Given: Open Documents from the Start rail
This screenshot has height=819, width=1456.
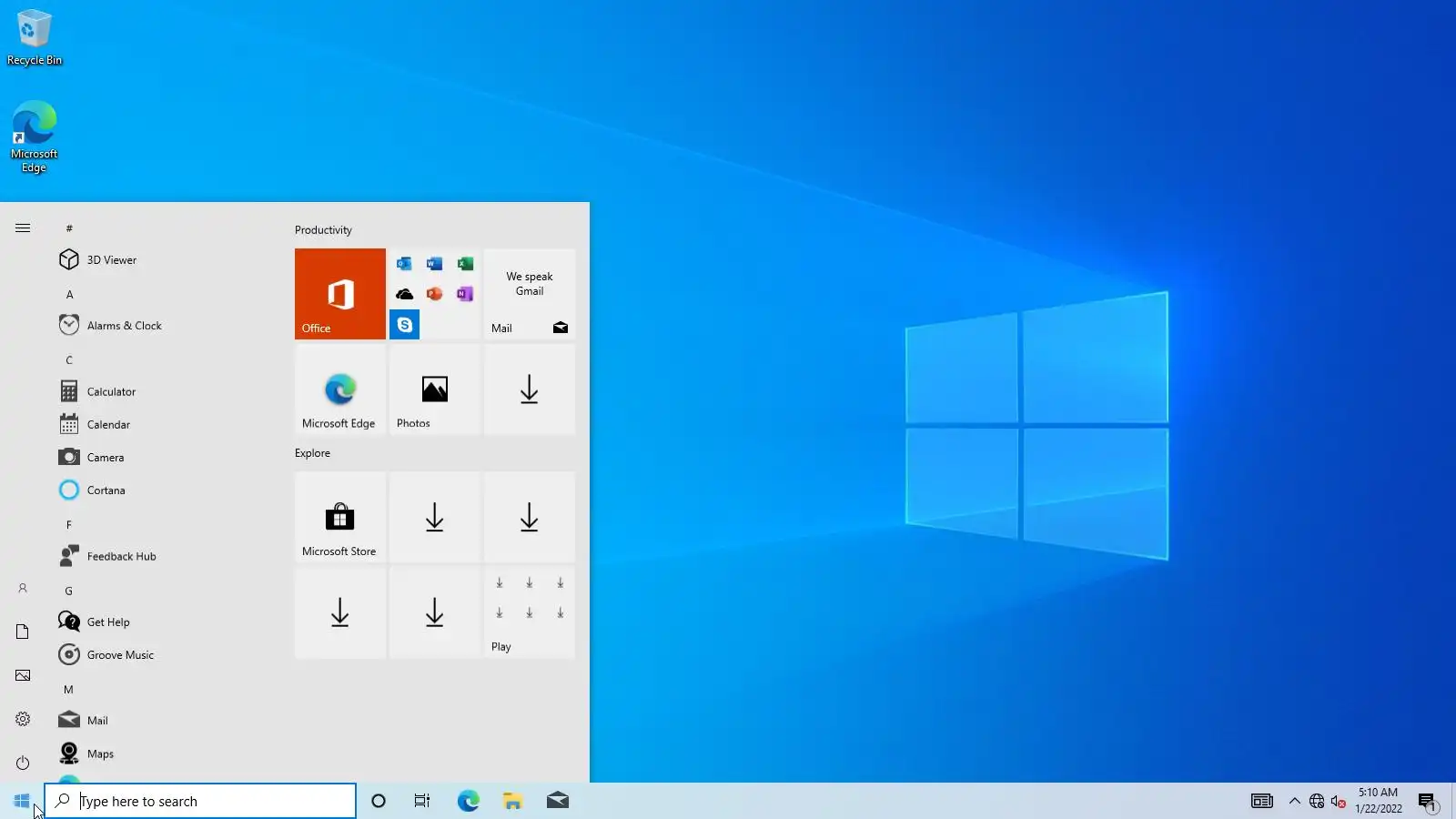Looking at the screenshot, I should click(23, 632).
